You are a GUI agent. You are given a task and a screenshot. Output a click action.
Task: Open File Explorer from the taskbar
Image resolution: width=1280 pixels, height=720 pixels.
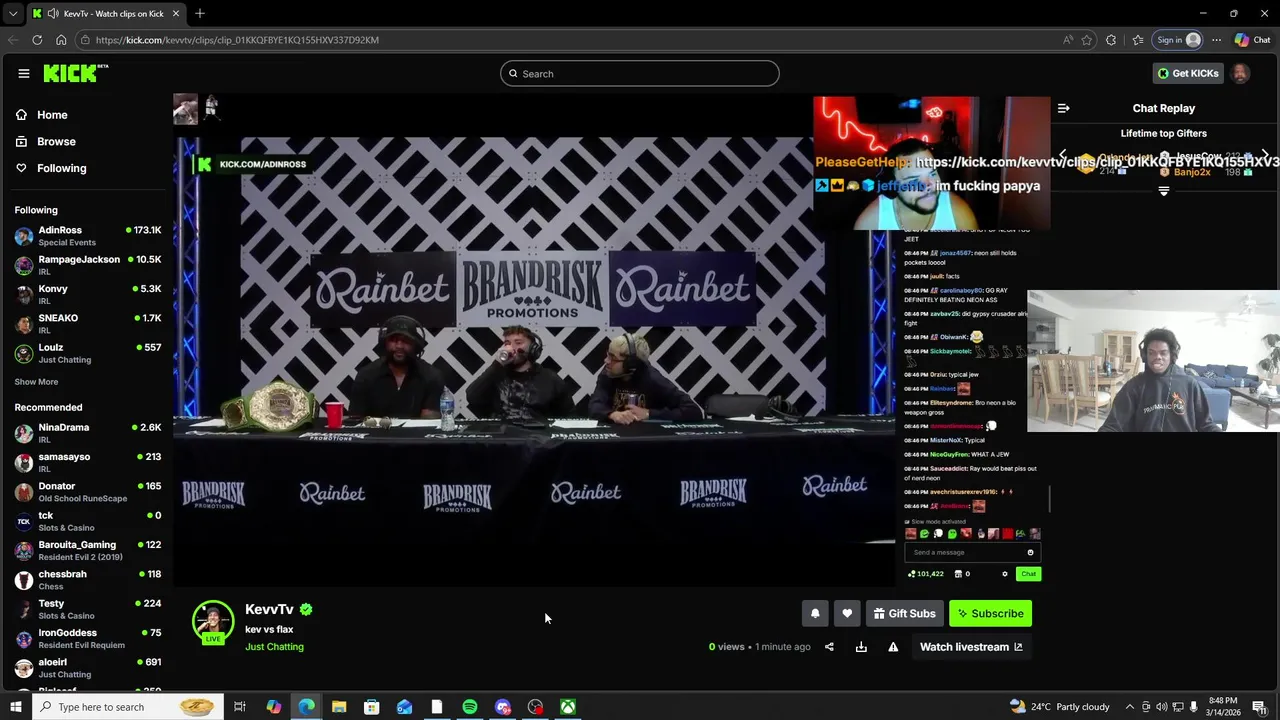click(x=339, y=707)
